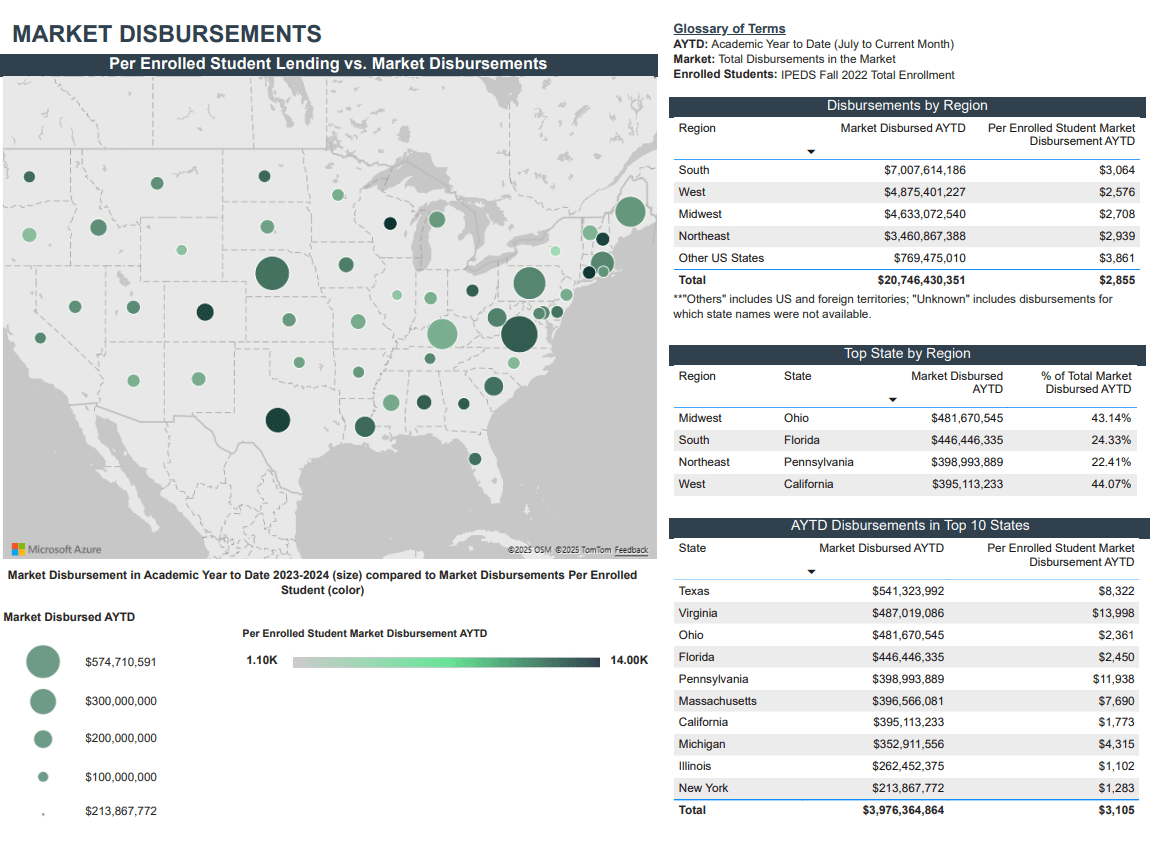Click the large bubble over Texas on the map
Screen dimensions: 1150x851
point(278,421)
